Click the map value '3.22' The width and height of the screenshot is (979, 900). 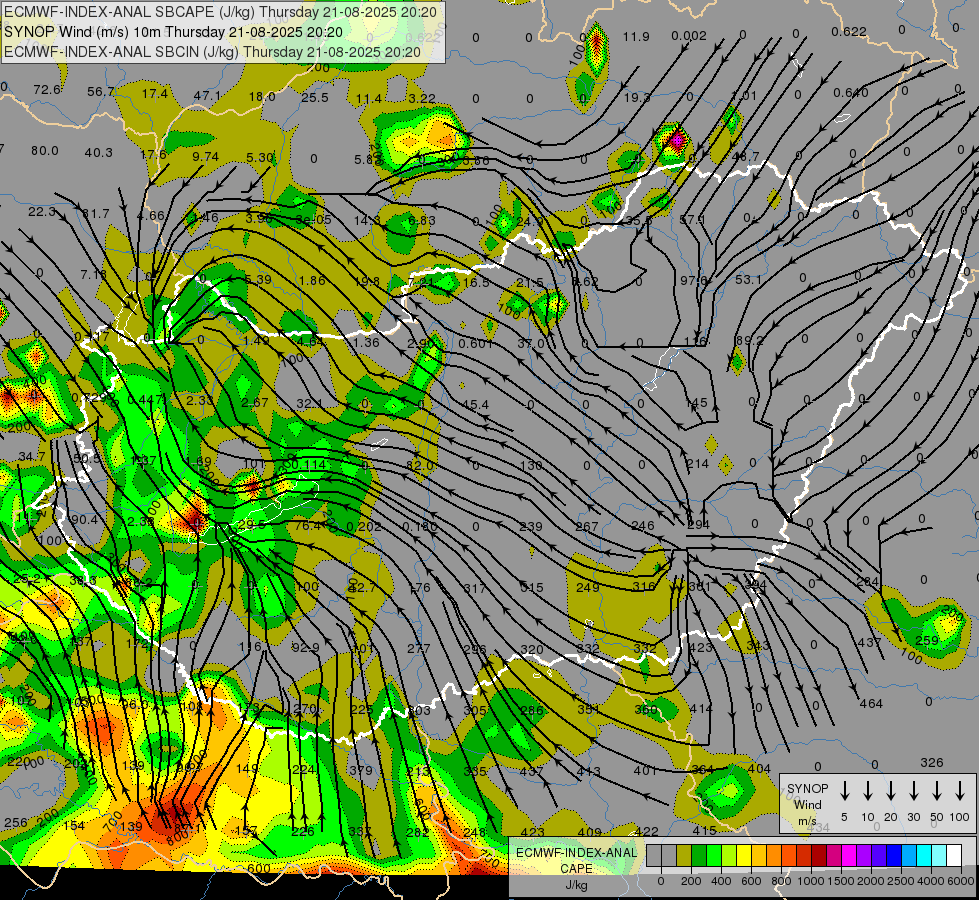tap(422, 98)
